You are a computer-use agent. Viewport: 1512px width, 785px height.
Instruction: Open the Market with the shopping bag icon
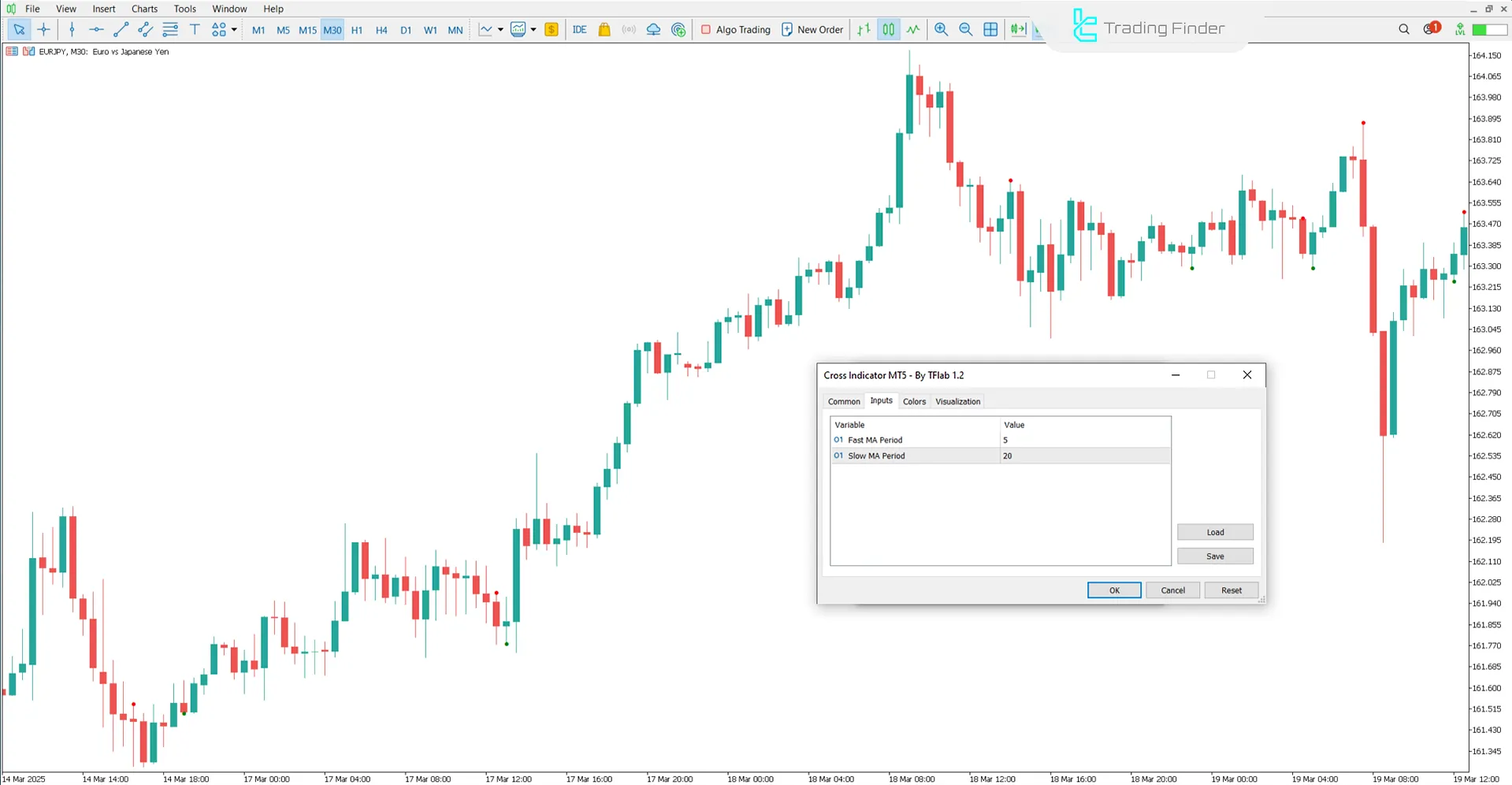(604, 29)
